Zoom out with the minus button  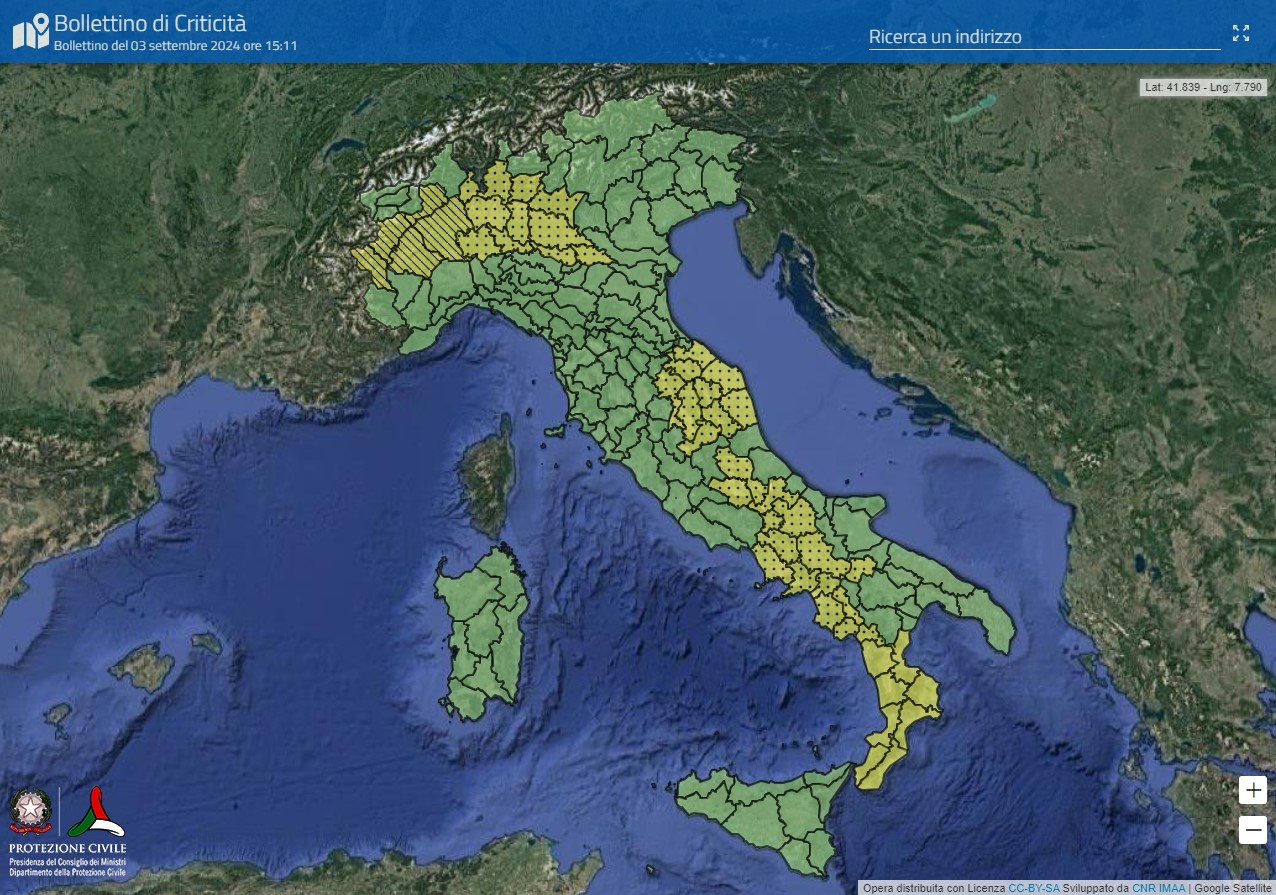1253,830
